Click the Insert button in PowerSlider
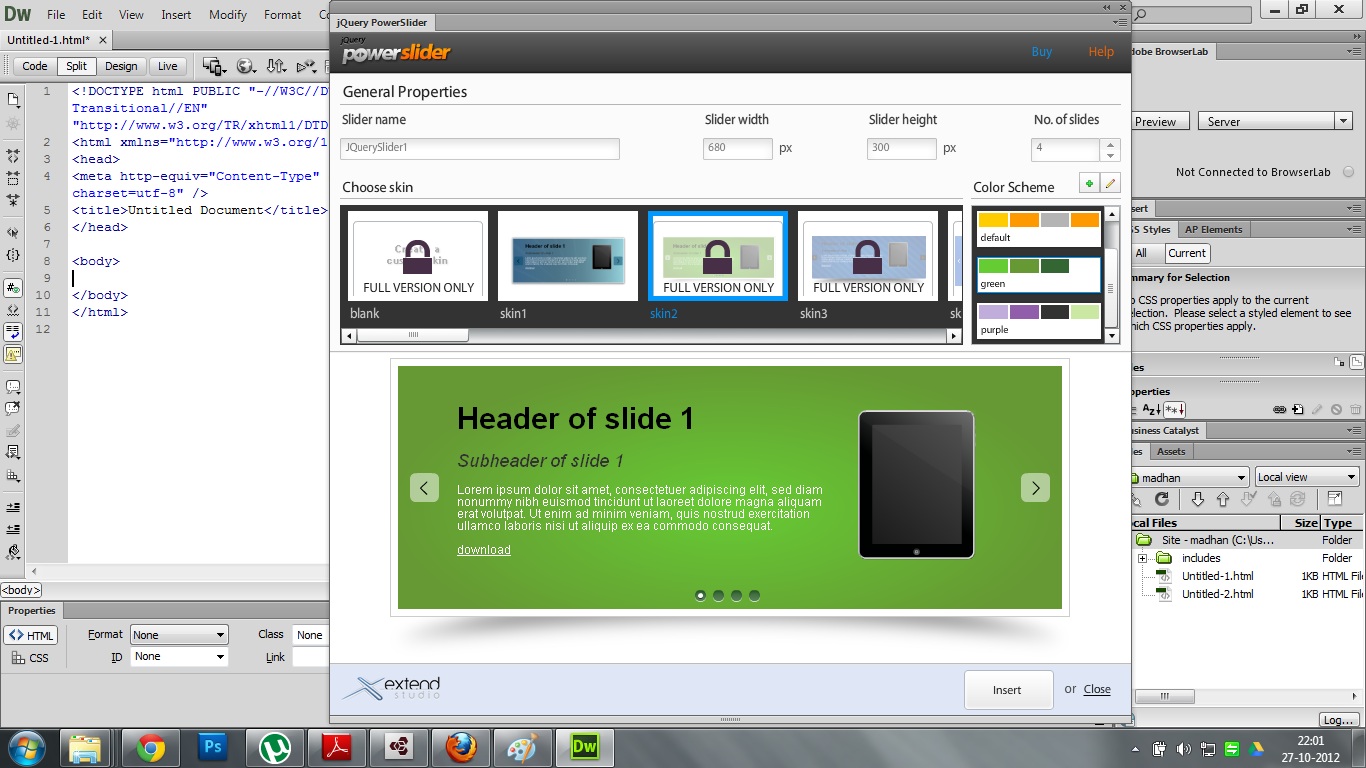This screenshot has height=768, width=1366. 1008,689
